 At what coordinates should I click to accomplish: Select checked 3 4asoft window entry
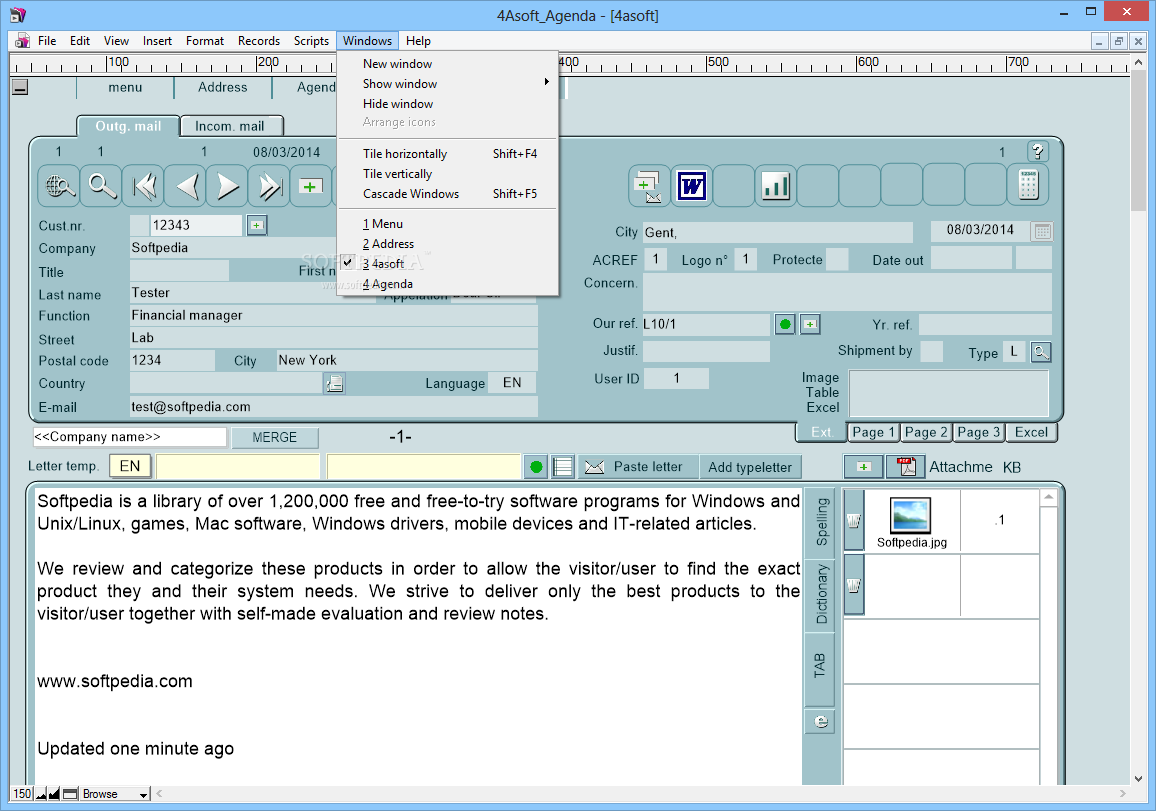tap(448, 264)
